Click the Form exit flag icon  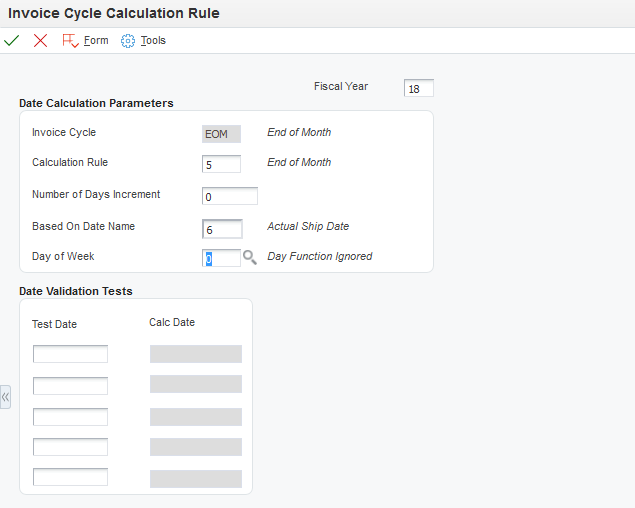(70, 41)
